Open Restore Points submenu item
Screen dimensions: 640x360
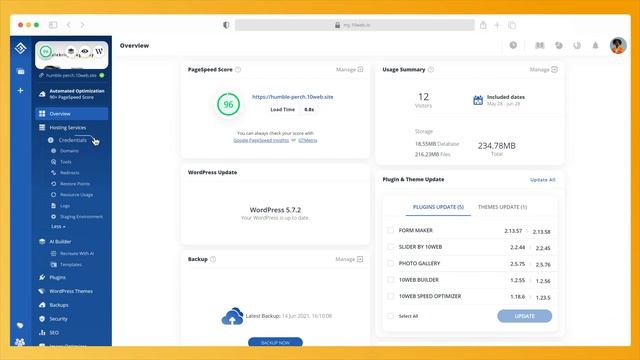point(75,184)
